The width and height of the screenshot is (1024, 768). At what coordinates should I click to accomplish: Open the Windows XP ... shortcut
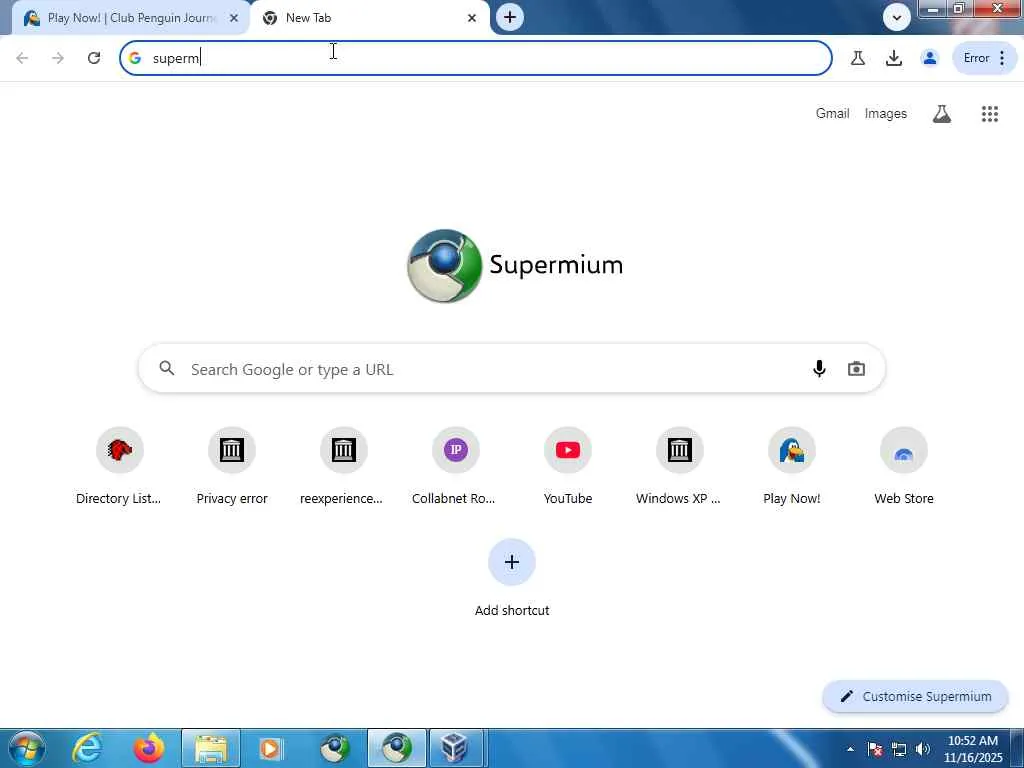point(679,466)
